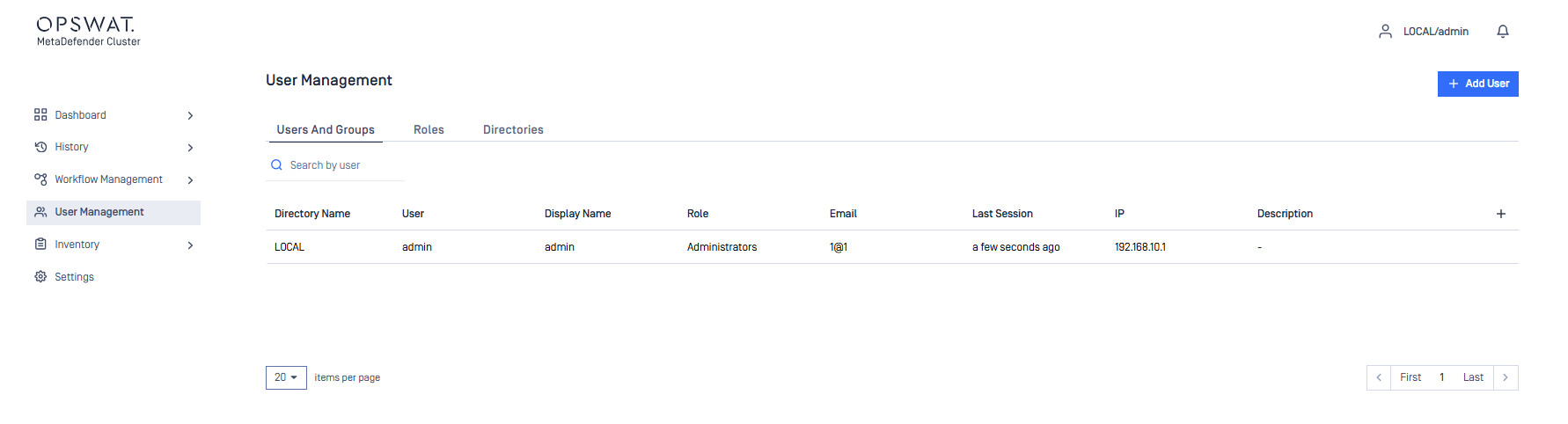Click the Dashboard grid icon
This screenshot has height=424, width=1568.
point(40,115)
